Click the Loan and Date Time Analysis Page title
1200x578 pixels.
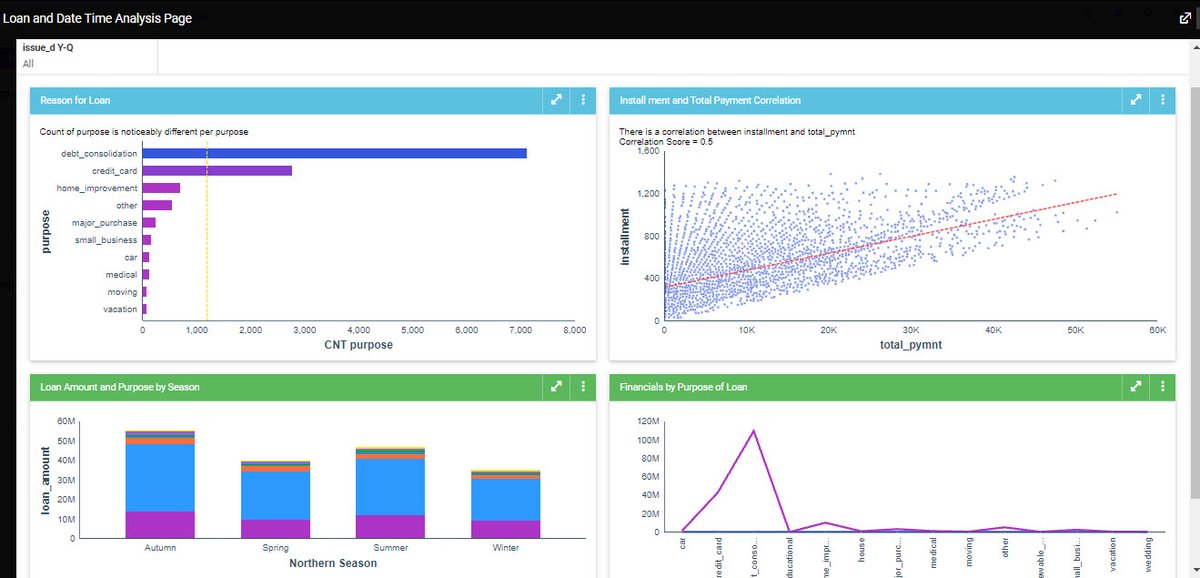pos(97,17)
